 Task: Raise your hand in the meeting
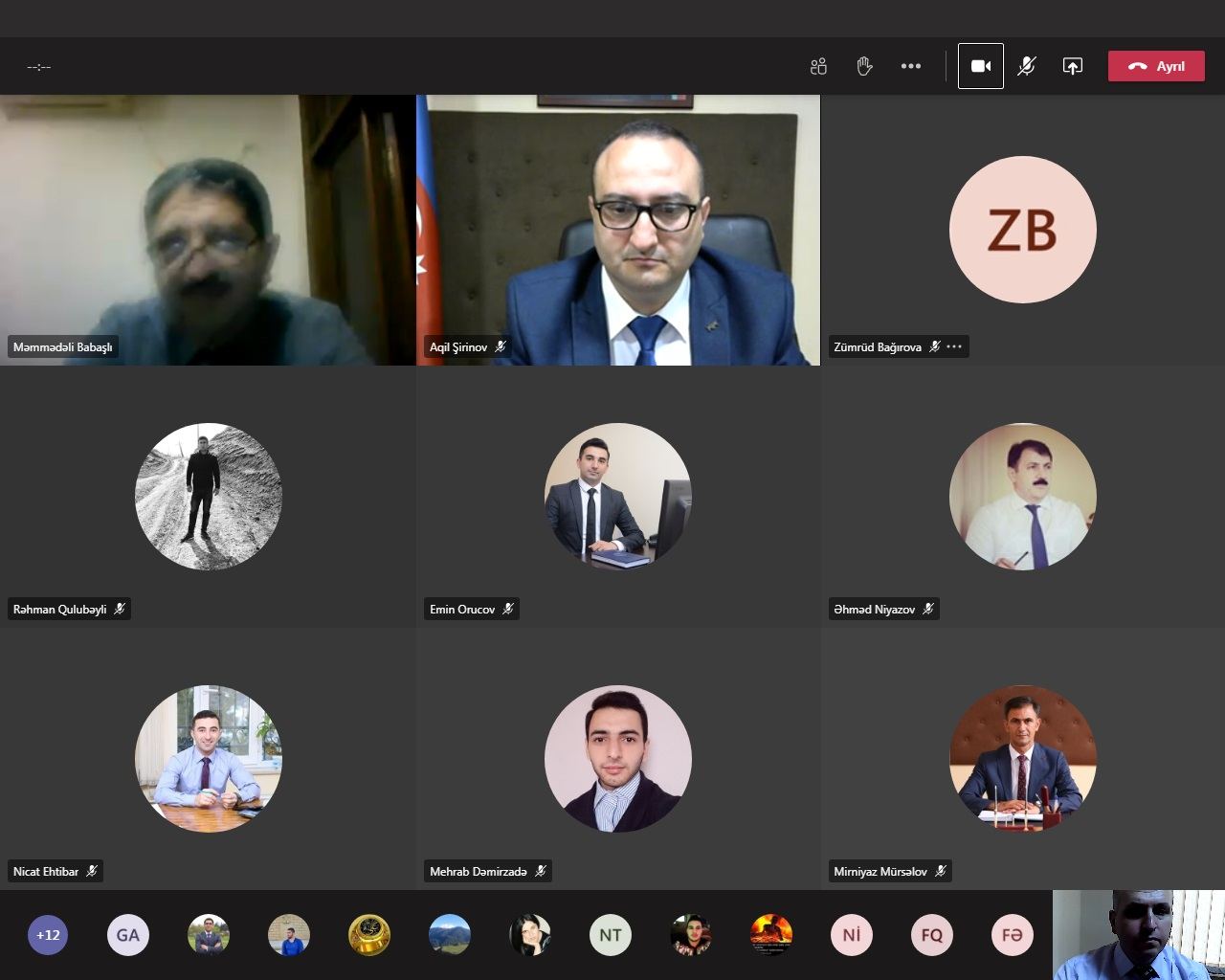(864, 66)
